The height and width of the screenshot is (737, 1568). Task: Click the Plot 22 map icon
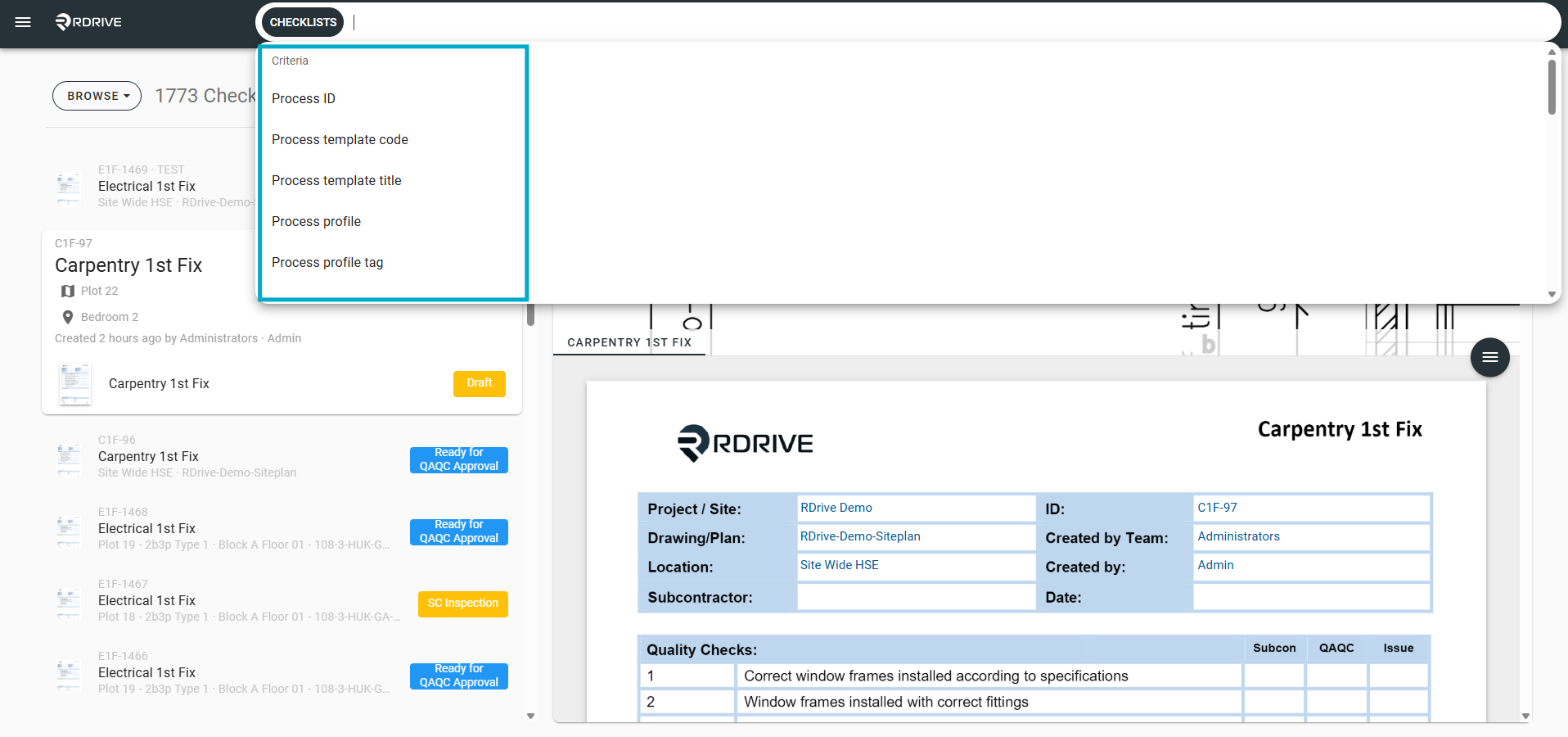[x=68, y=291]
